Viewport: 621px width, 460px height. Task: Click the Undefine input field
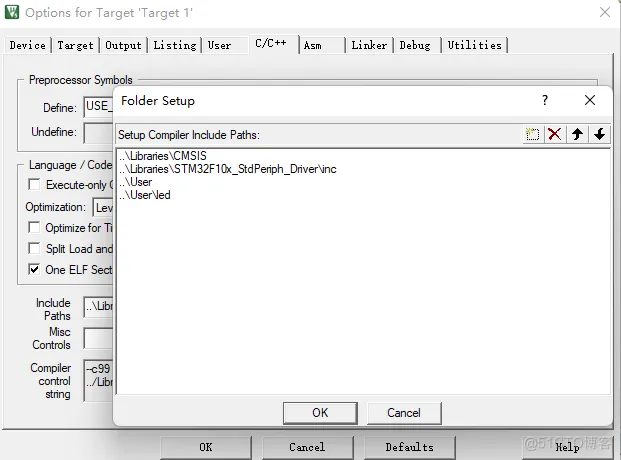(x=98, y=133)
